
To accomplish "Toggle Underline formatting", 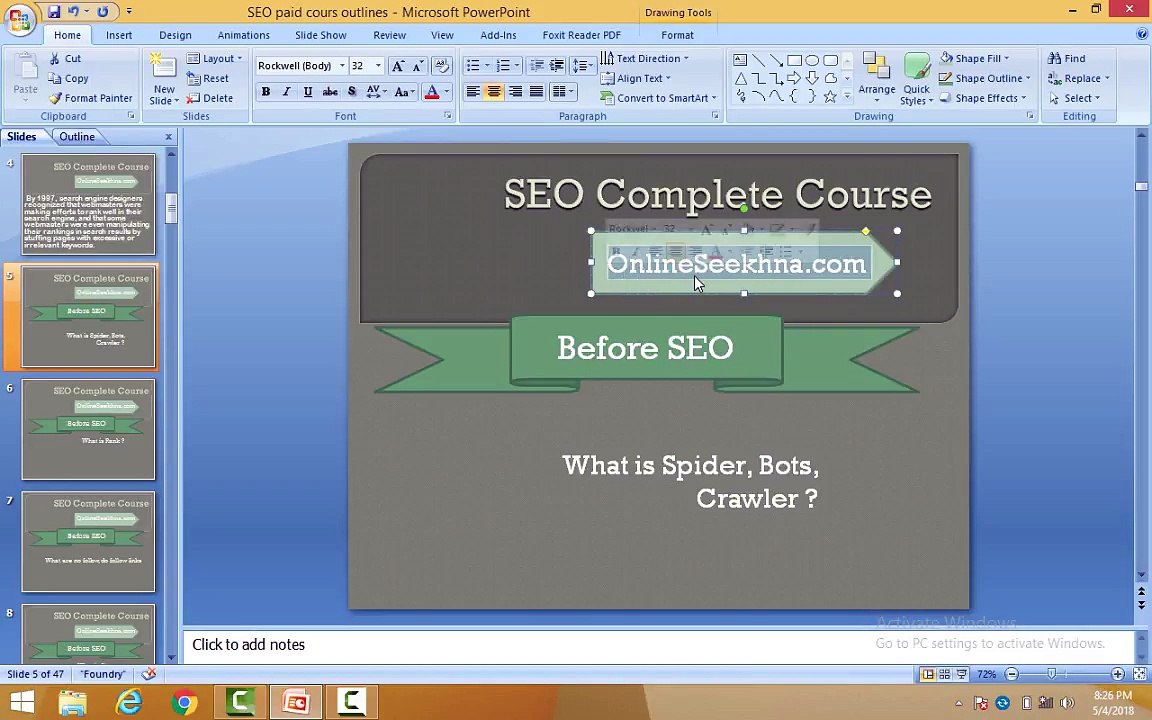I will [308, 91].
